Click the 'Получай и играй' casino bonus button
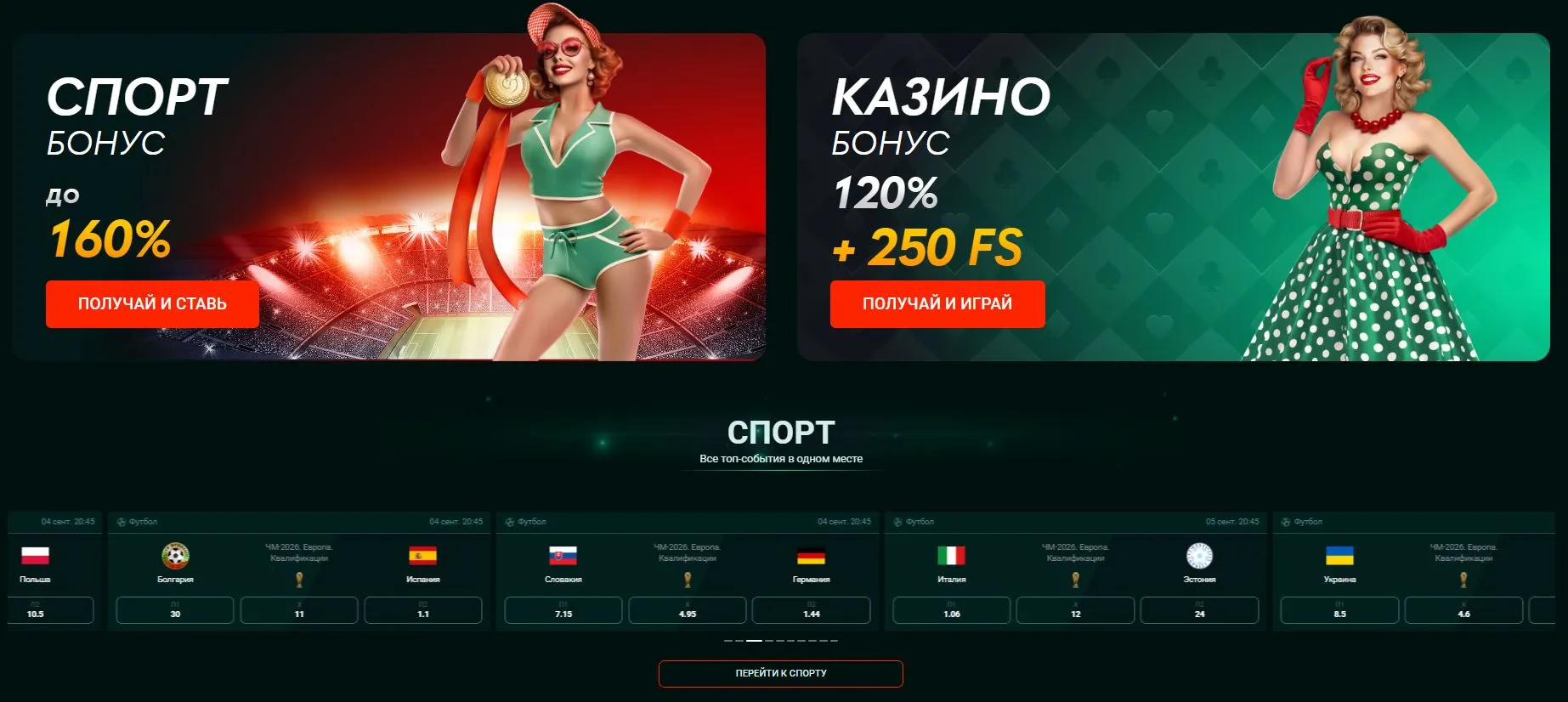 pyautogui.click(x=937, y=303)
